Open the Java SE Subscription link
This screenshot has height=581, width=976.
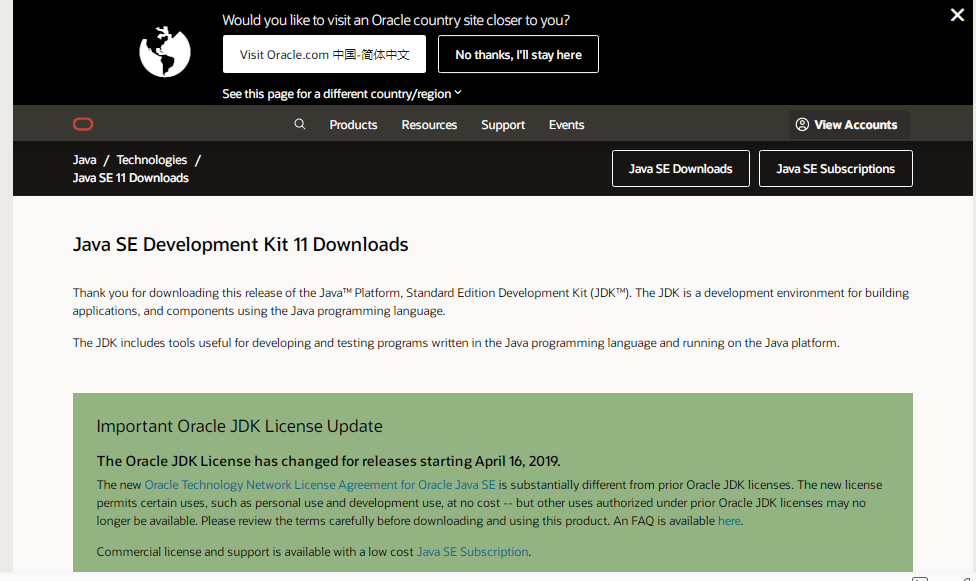(x=472, y=551)
